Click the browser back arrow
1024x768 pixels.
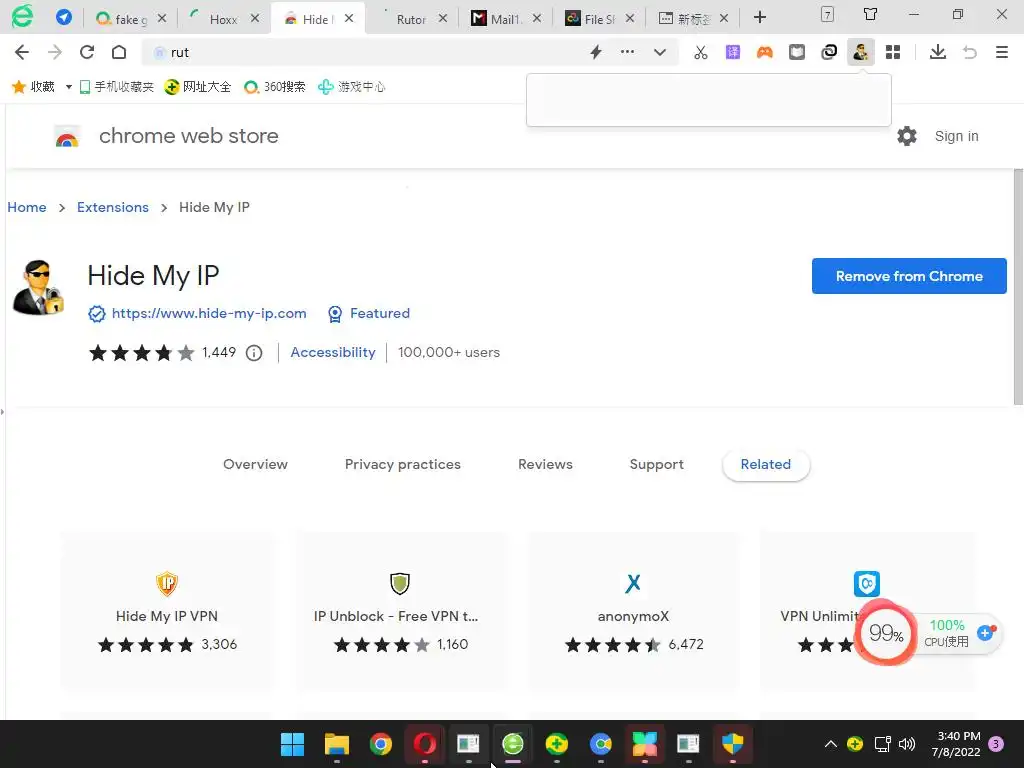(x=22, y=52)
